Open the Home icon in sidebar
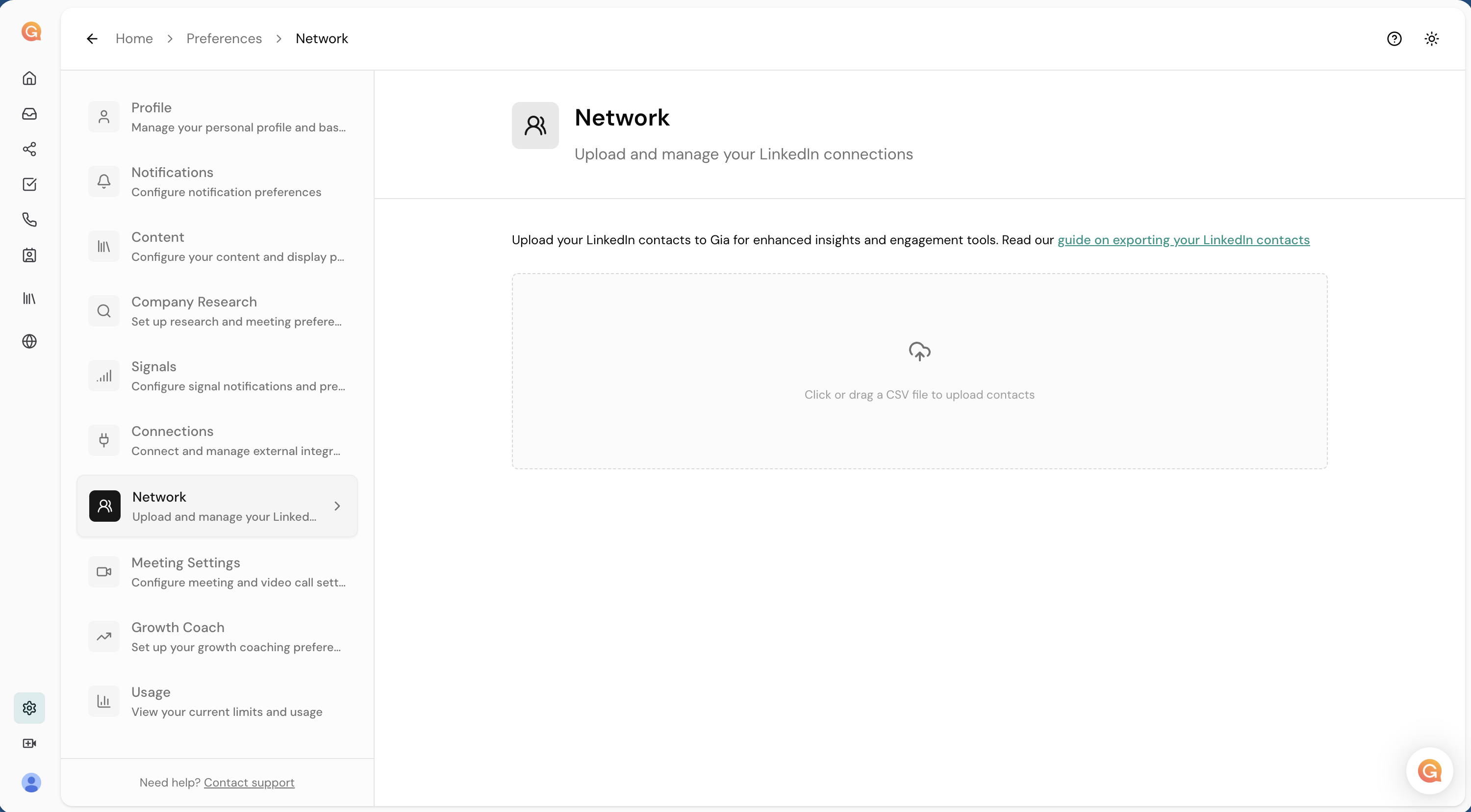This screenshot has width=1471, height=812. pos(30,78)
